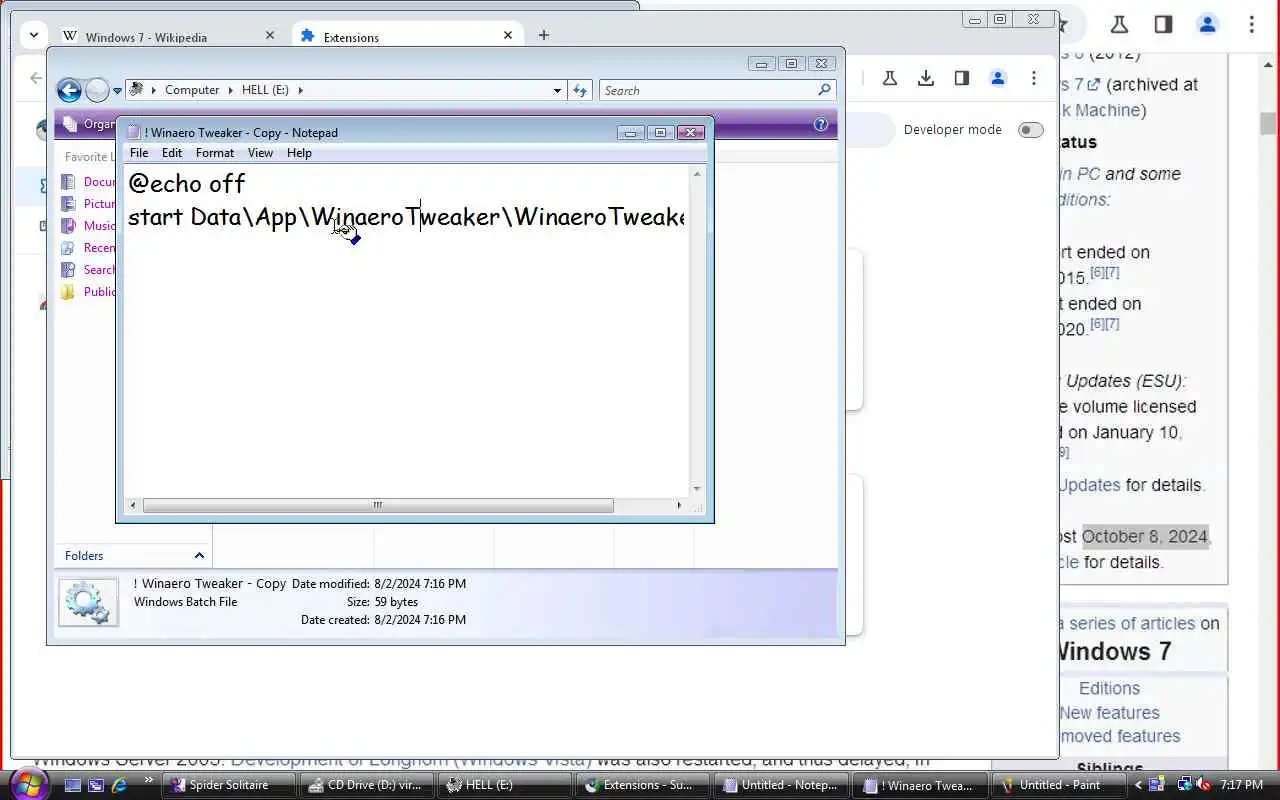Refresh the Explorer folder view

tap(581, 90)
